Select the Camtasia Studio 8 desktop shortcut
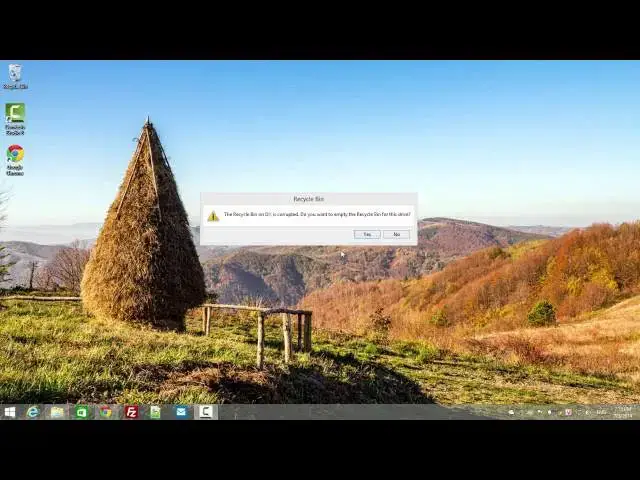The height and width of the screenshot is (480, 640). click(15, 119)
